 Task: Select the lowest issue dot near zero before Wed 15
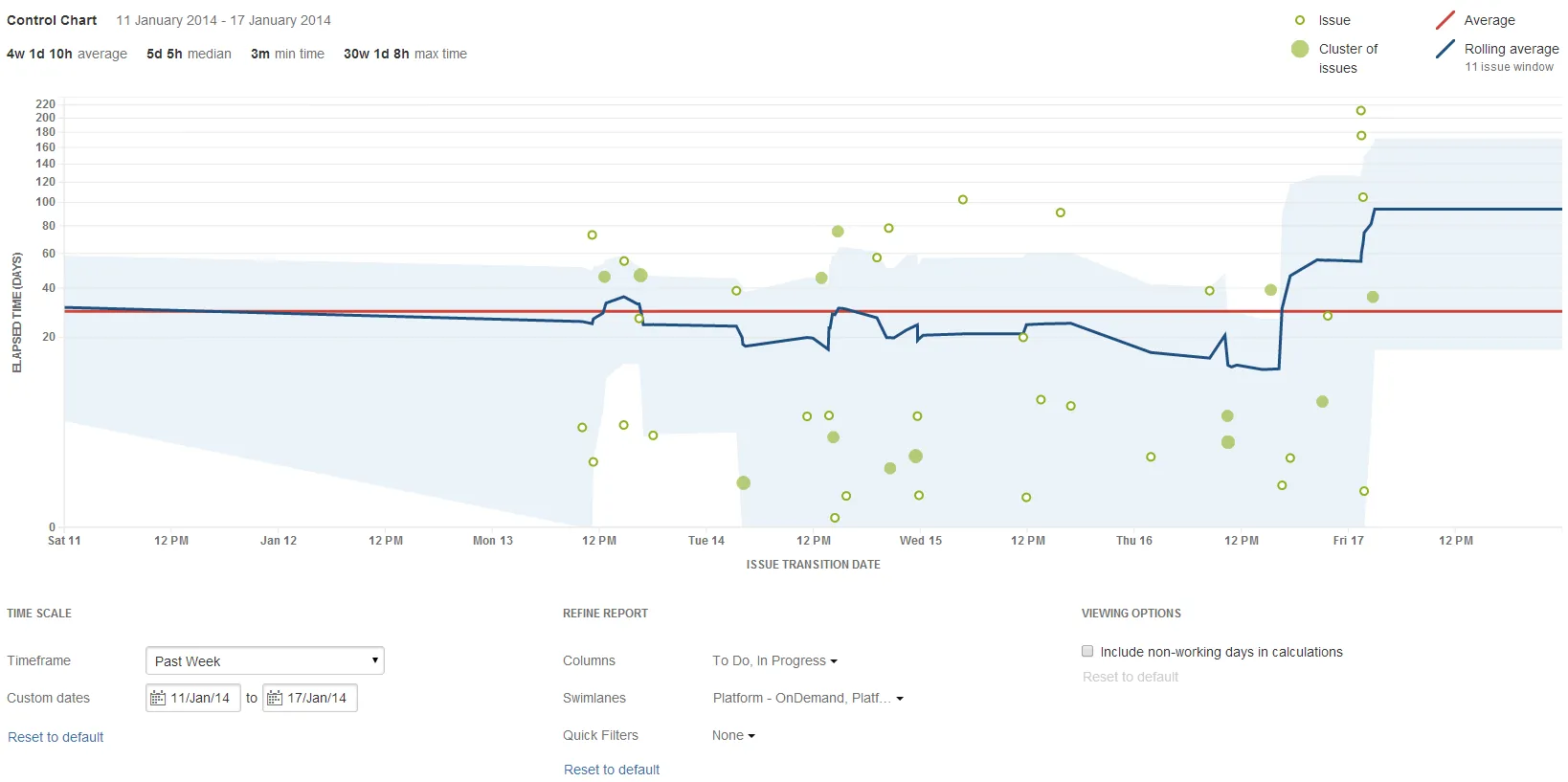point(835,518)
